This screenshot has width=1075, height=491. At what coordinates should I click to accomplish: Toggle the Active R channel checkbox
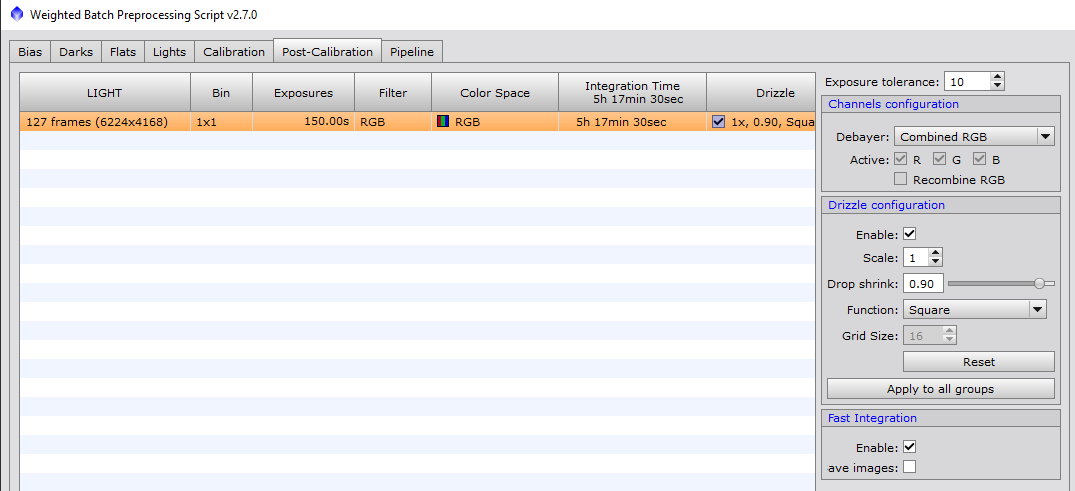[x=901, y=160]
